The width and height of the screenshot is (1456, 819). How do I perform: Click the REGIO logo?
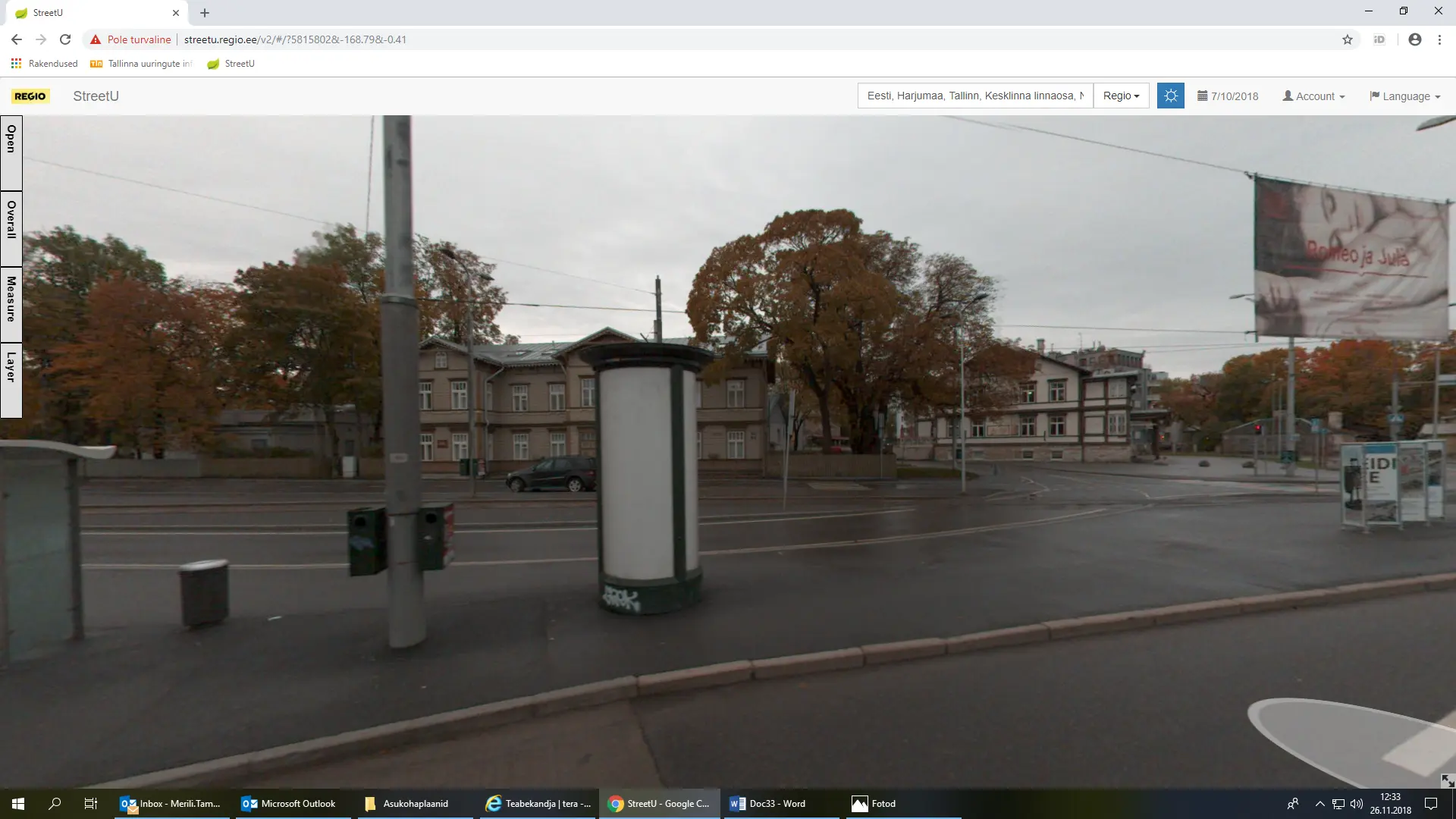(x=30, y=96)
